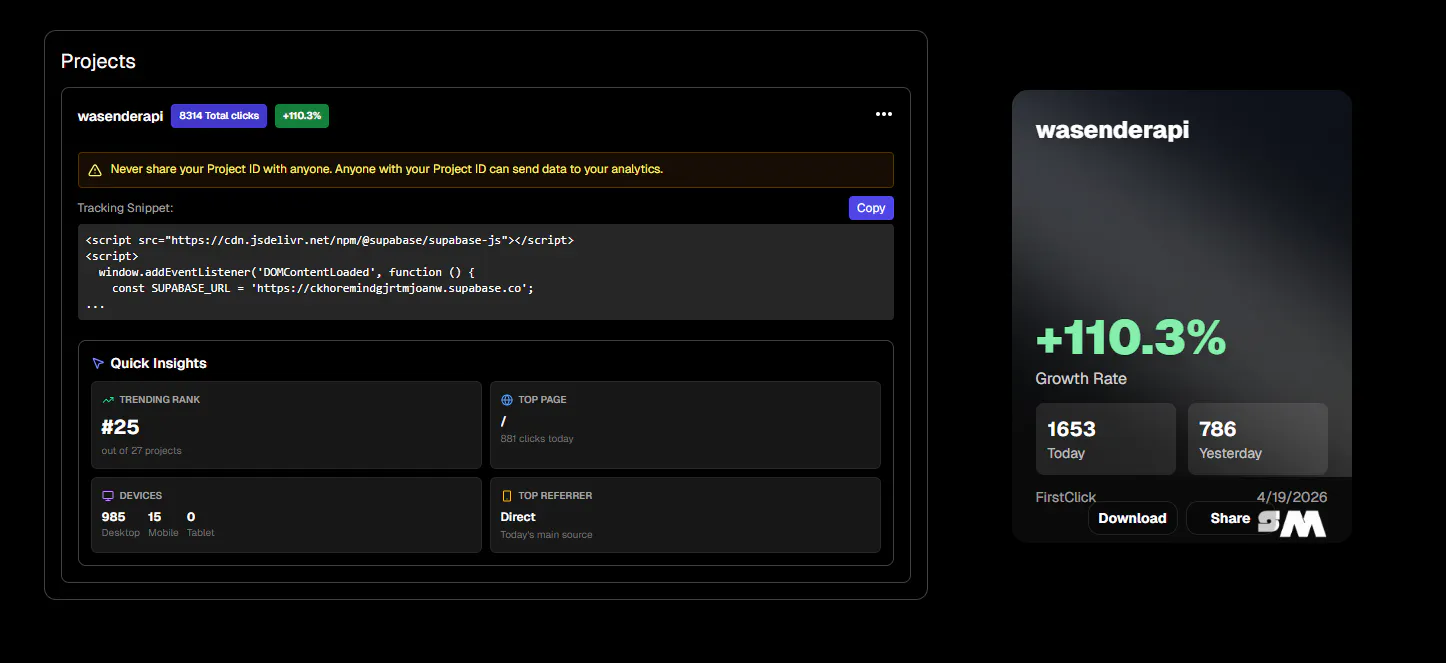Click the Top Referrer phone icon
1446x663 pixels.
pyautogui.click(x=507, y=495)
